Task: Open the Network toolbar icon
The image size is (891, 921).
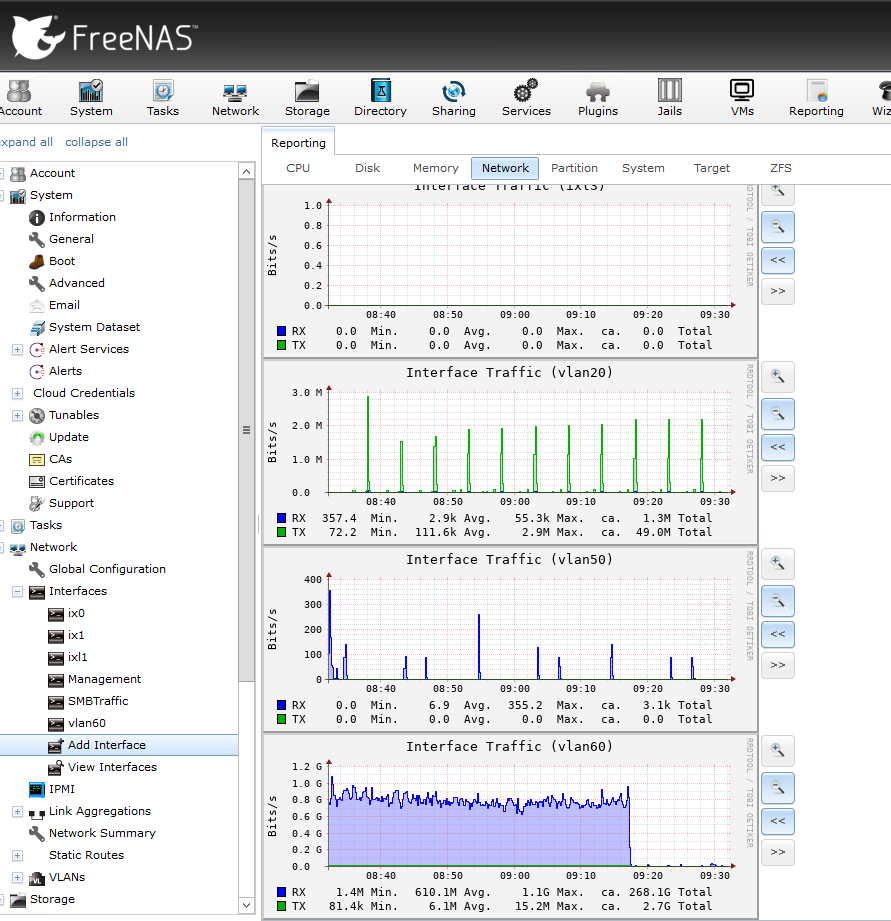Action: pos(235,98)
